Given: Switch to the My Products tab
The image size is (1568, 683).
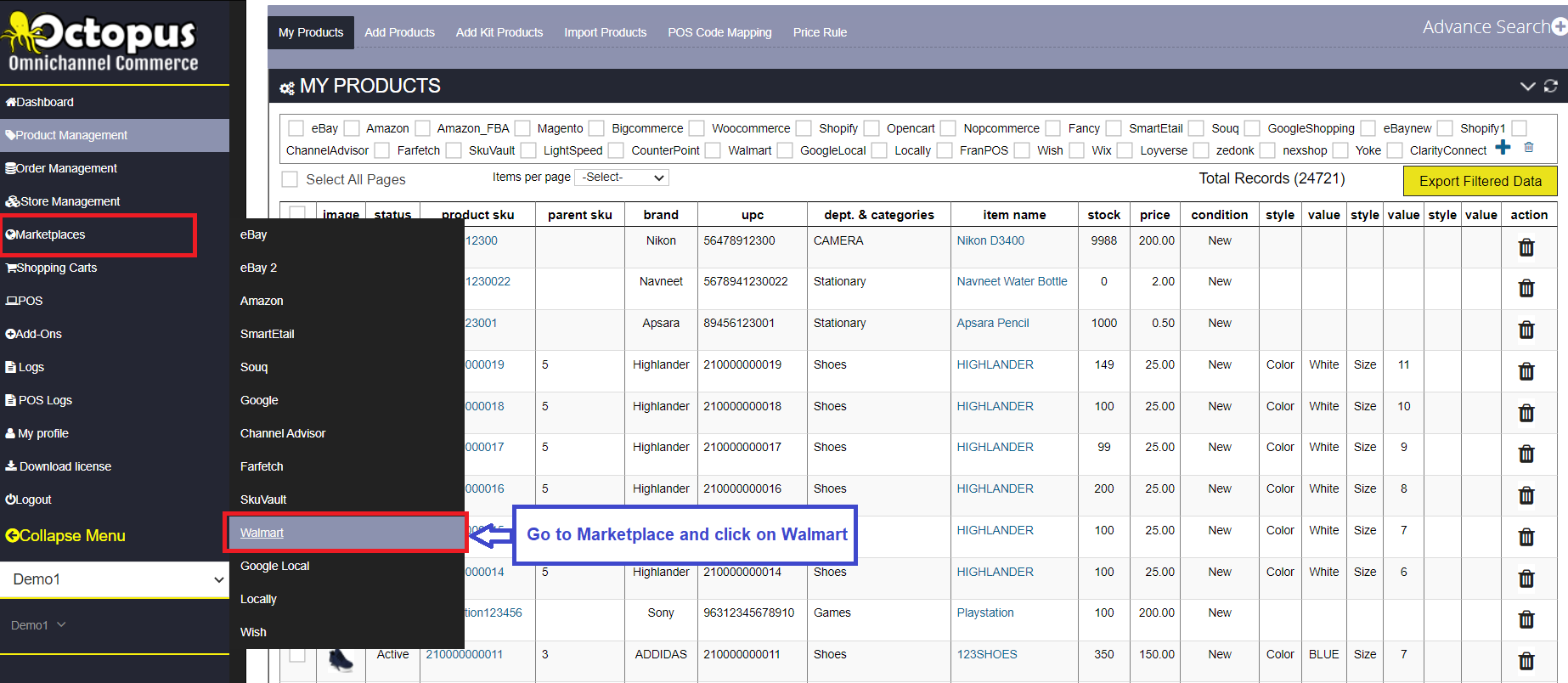Looking at the screenshot, I should (x=311, y=32).
